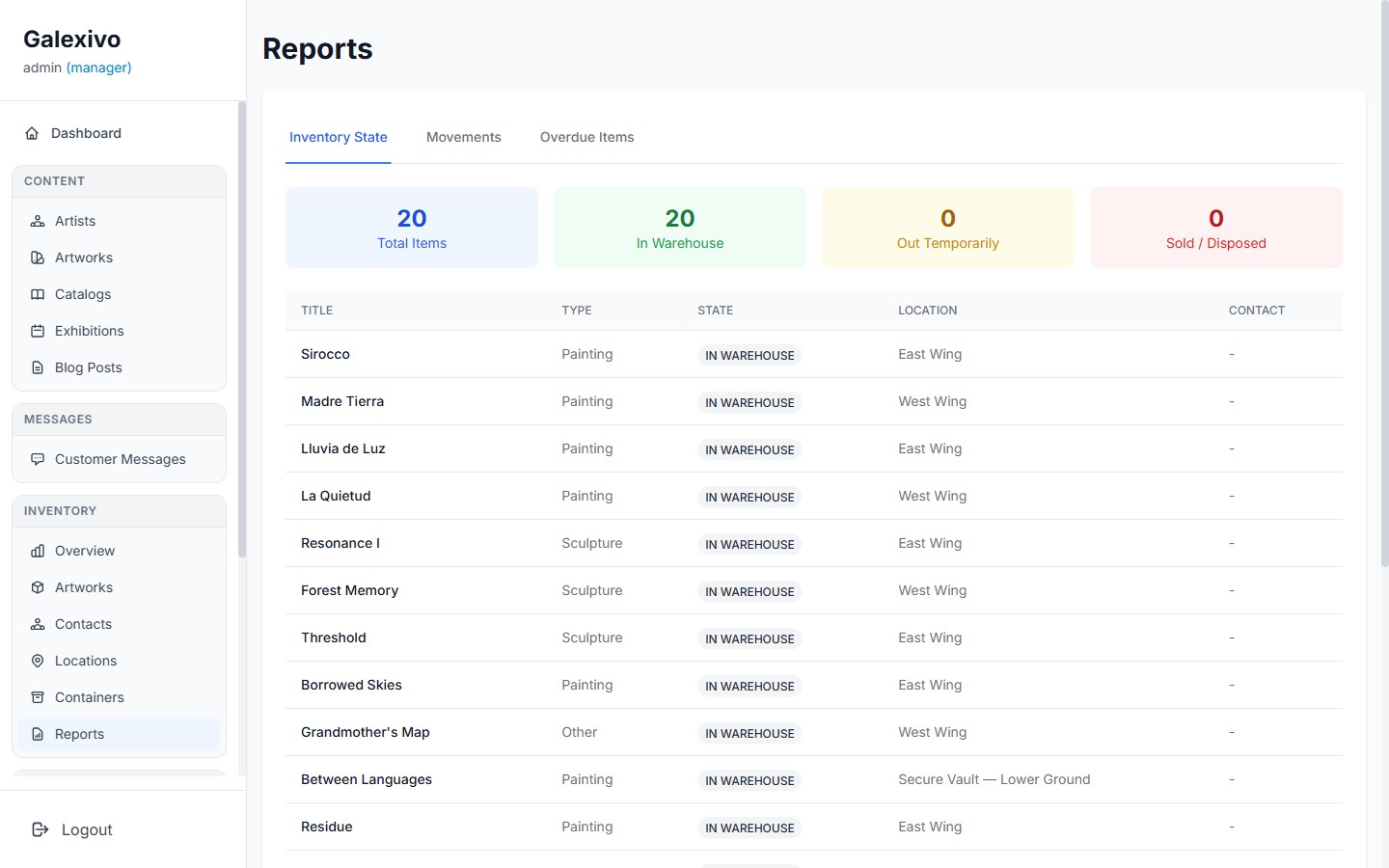Screen dimensions: 1389x868
Task: Select the Reports icon in the sidebar
Action: coord(37,734)
